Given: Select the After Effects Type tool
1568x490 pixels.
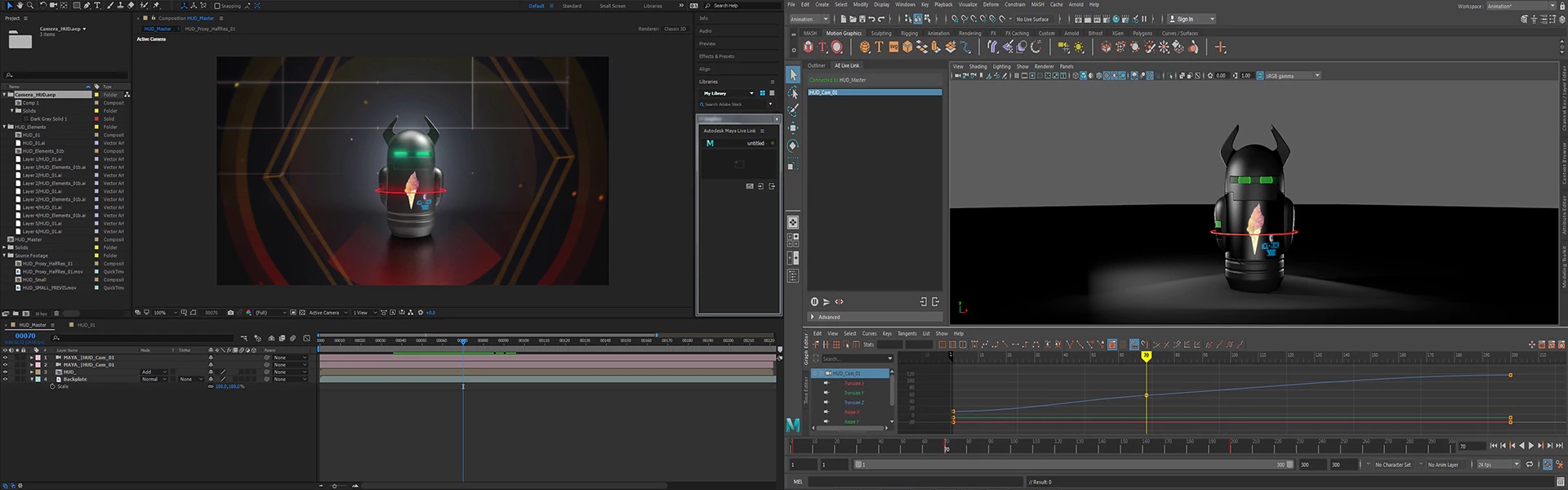Looking at the screenshot, I should pos(97,6).
